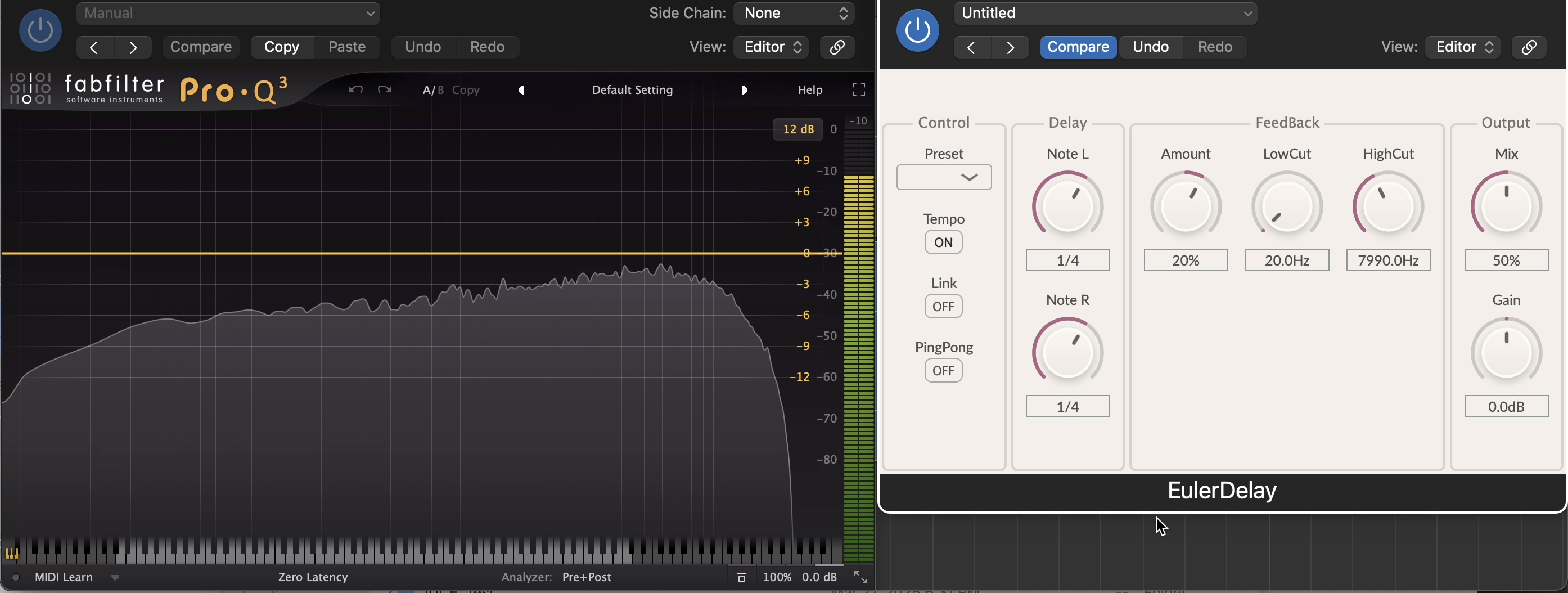Toggle the PingPong OFF button
This screenshot has height=593, width=1568.
point(944,371)
